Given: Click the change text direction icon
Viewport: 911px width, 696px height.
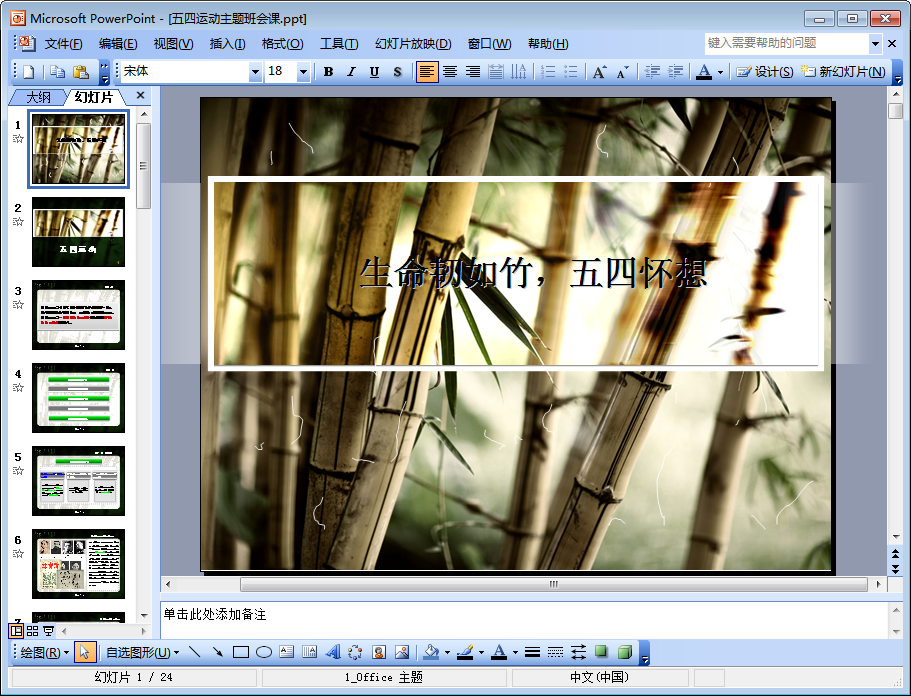Looking at the screenshot, I should (x=518, y=71).
